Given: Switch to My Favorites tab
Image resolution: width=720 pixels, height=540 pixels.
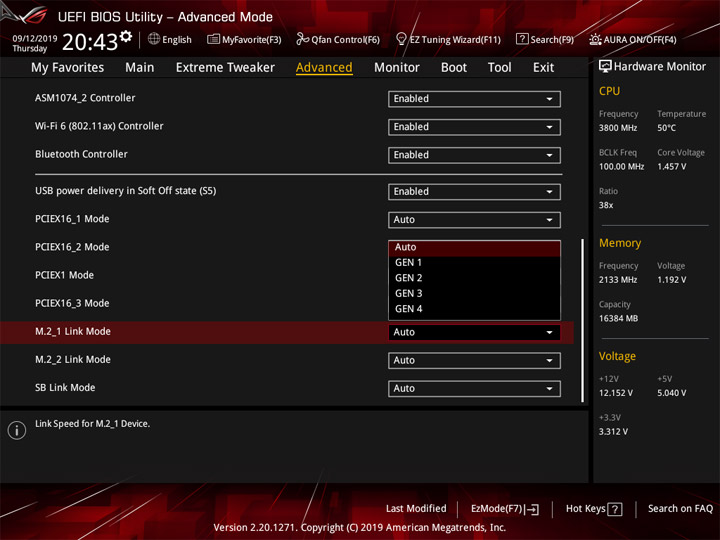Looking at the screenshot, I should [68, 68].
